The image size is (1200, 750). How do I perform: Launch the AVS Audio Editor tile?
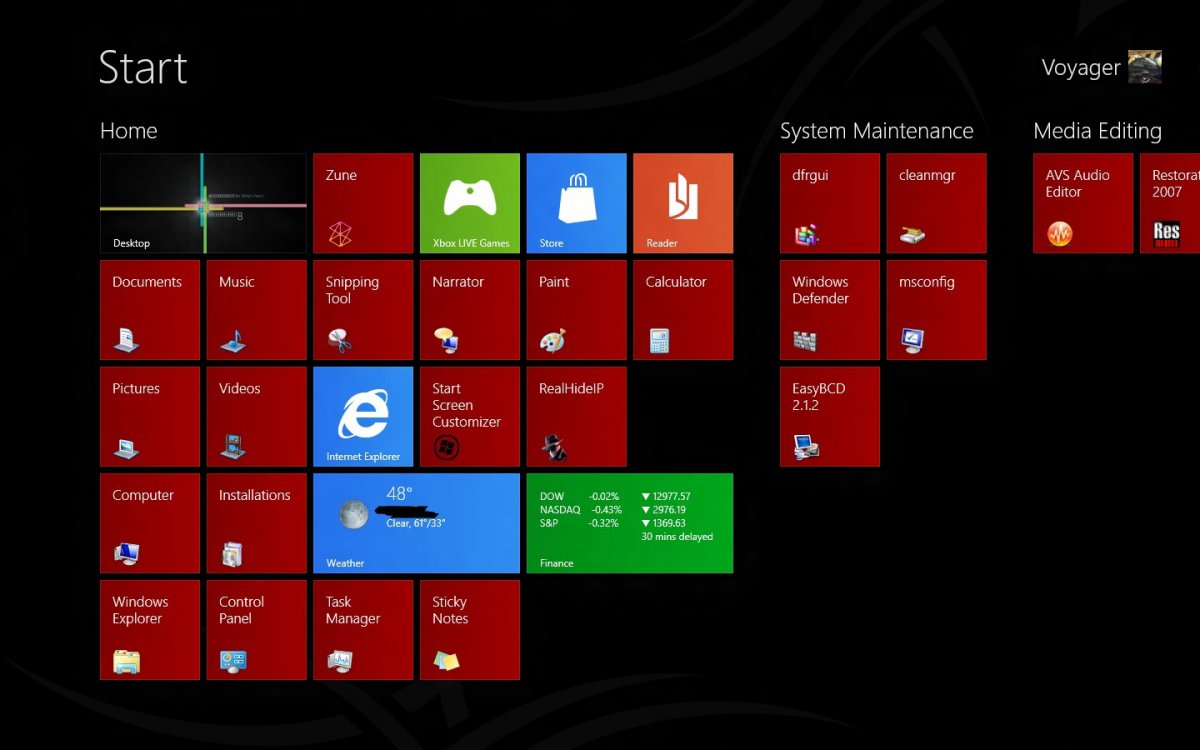tap(1083, 203)
